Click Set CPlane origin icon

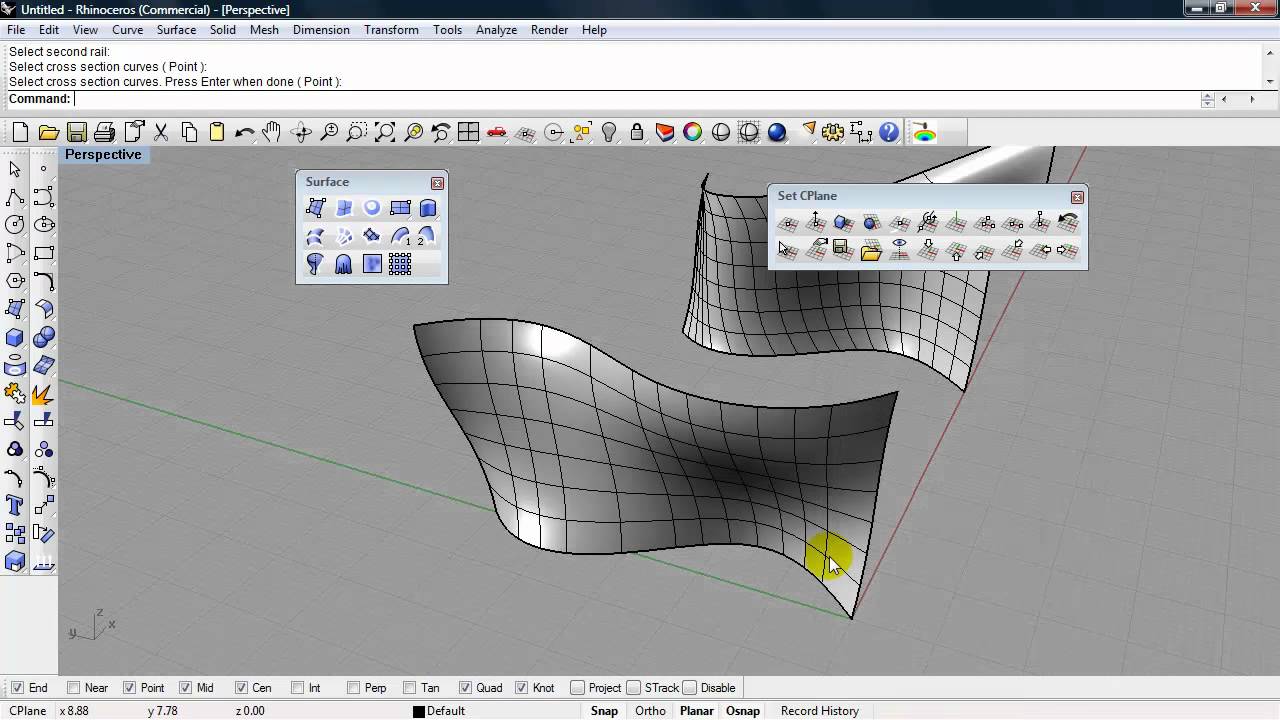pyautogui.click(x=788, y=222)
